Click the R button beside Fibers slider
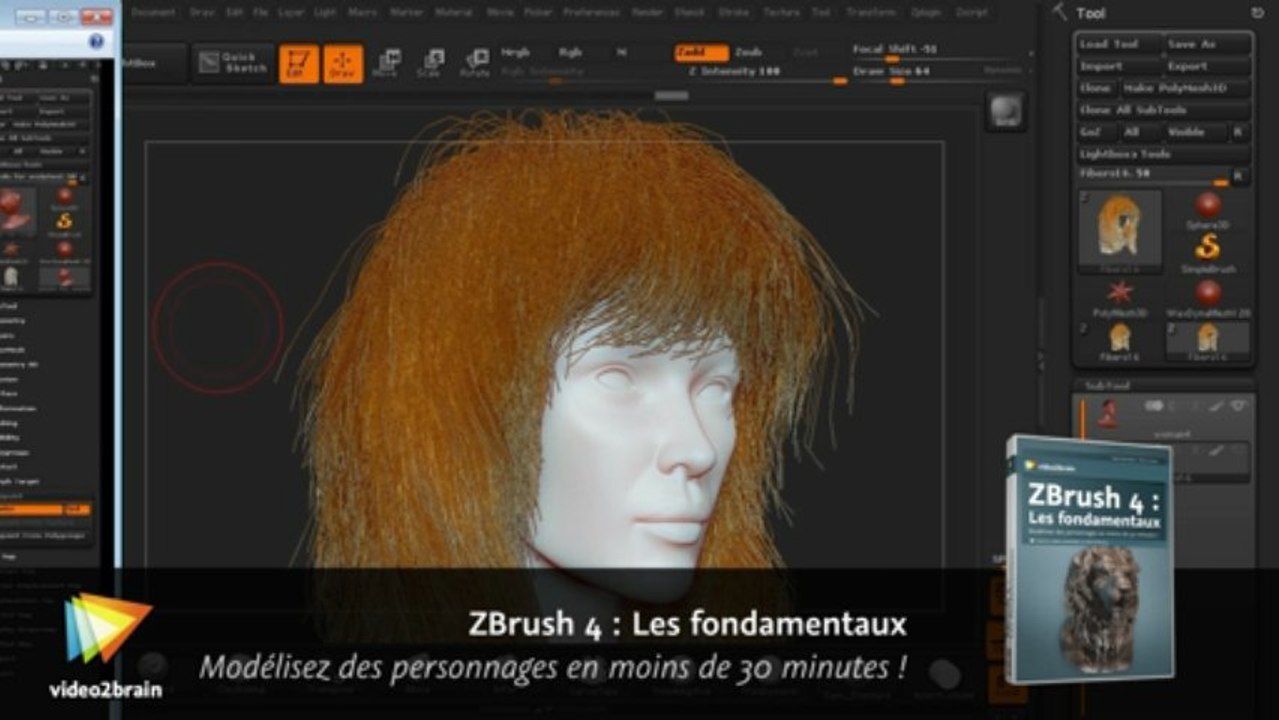1279x720 pixels. click(x=1238, y=176)
